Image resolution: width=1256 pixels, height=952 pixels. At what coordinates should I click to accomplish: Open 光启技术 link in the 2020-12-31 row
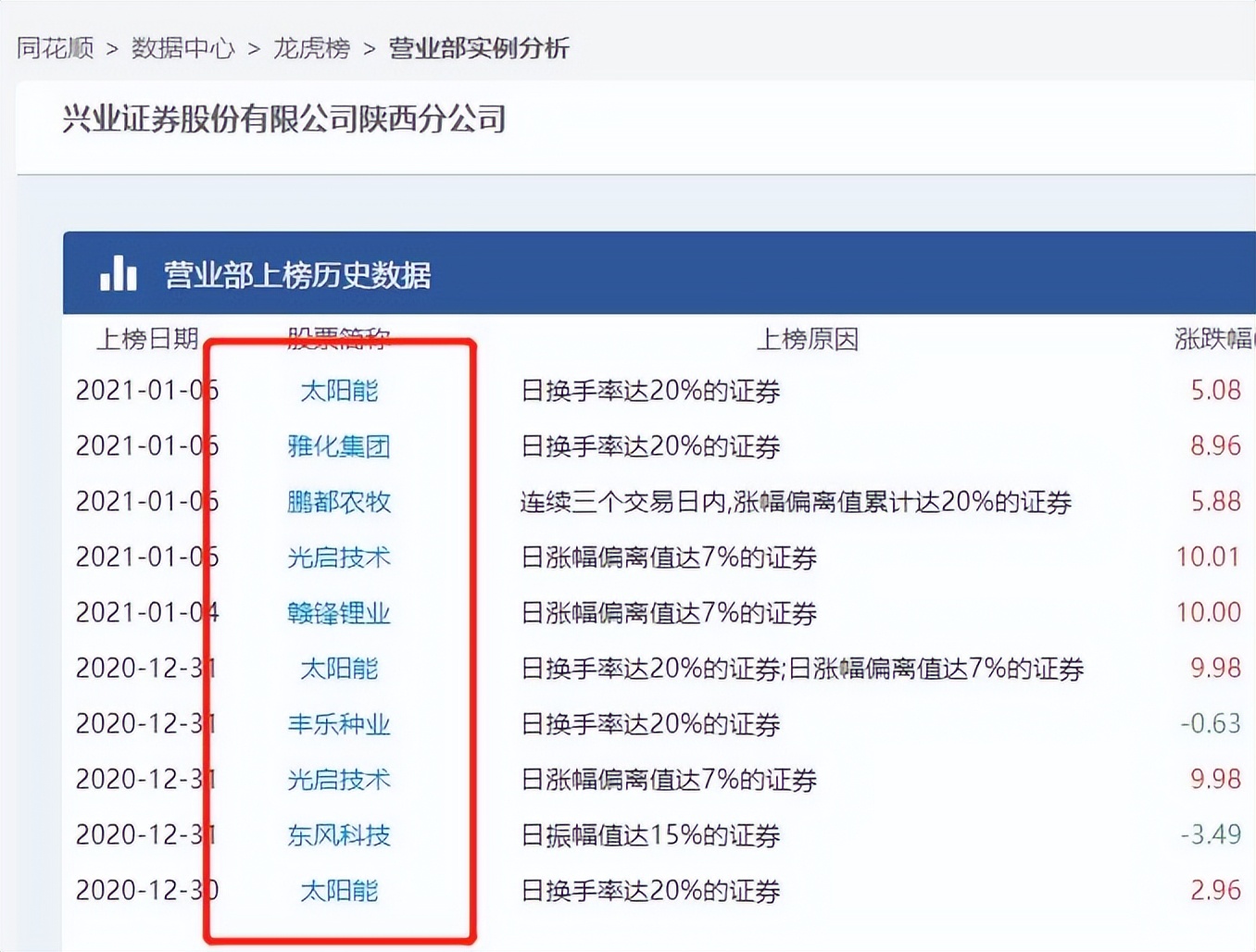339,780
